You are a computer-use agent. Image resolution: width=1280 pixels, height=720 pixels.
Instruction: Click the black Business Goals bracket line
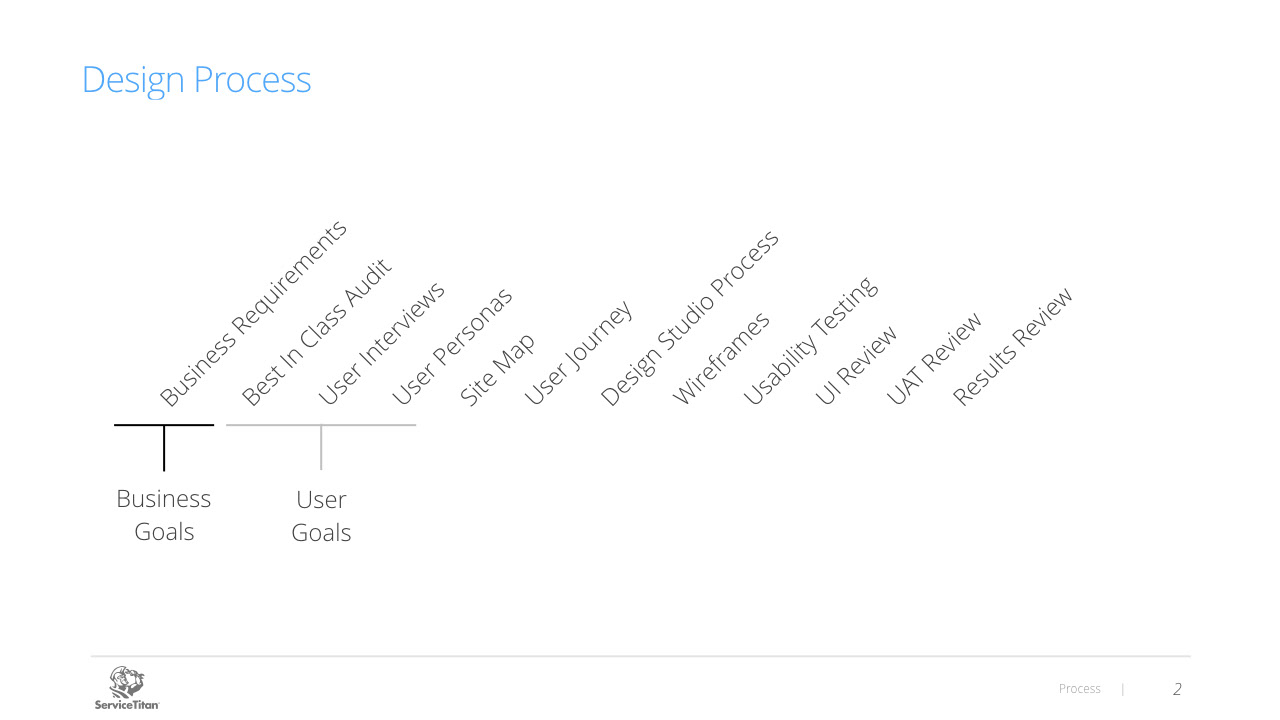click(x=164, y=447)
